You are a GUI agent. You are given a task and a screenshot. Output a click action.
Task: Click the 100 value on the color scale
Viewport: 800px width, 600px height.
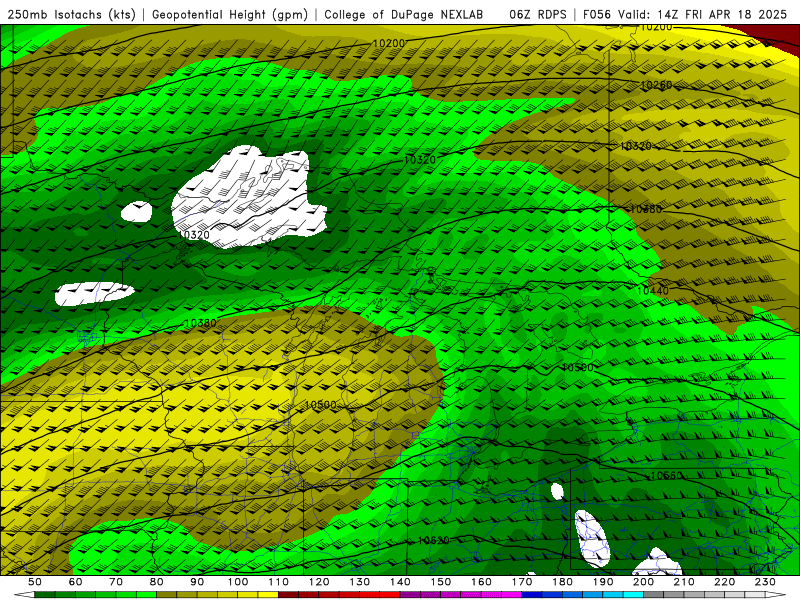pos(238,582)
